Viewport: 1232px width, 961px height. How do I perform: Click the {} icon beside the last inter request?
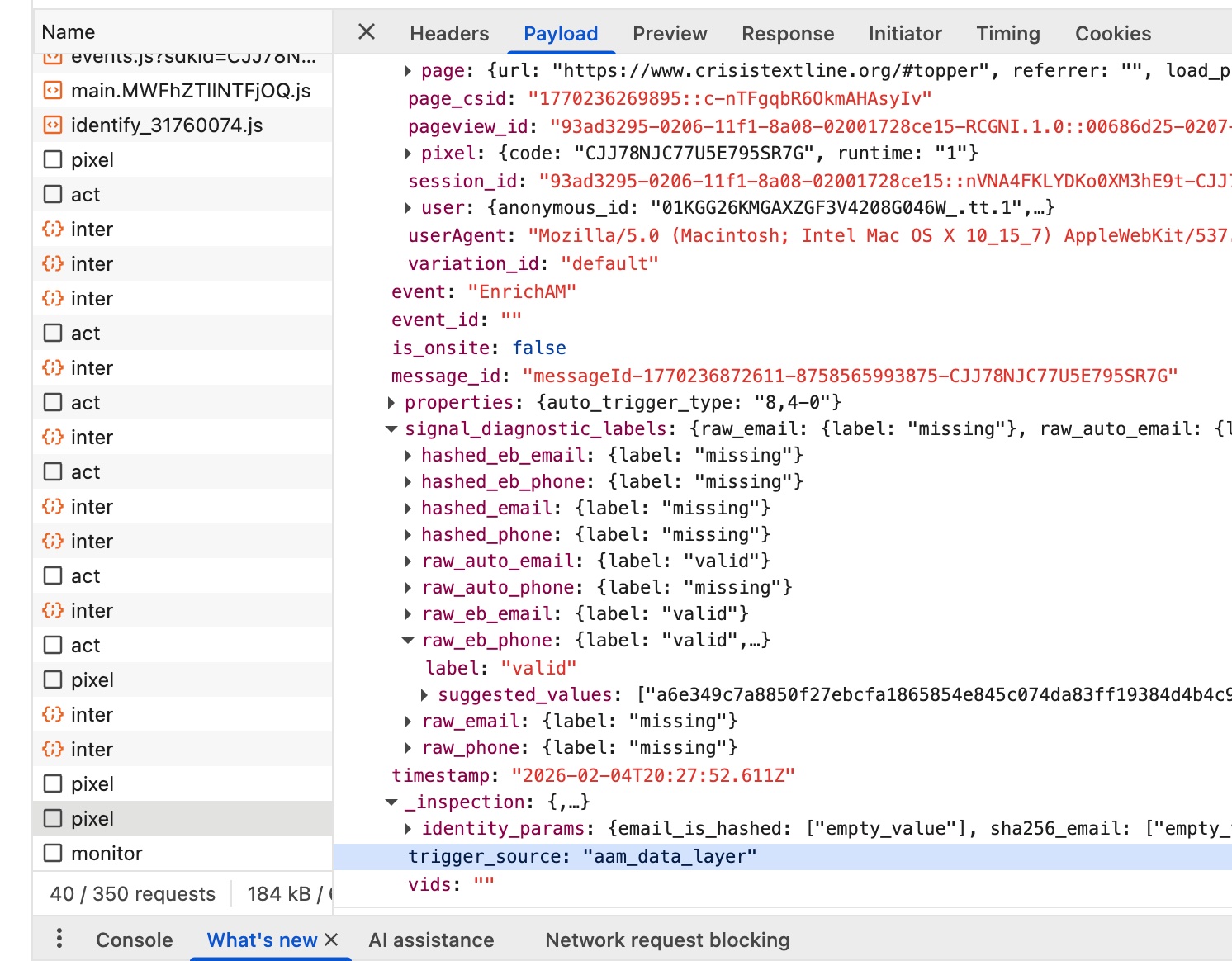[x=53, y=749]
